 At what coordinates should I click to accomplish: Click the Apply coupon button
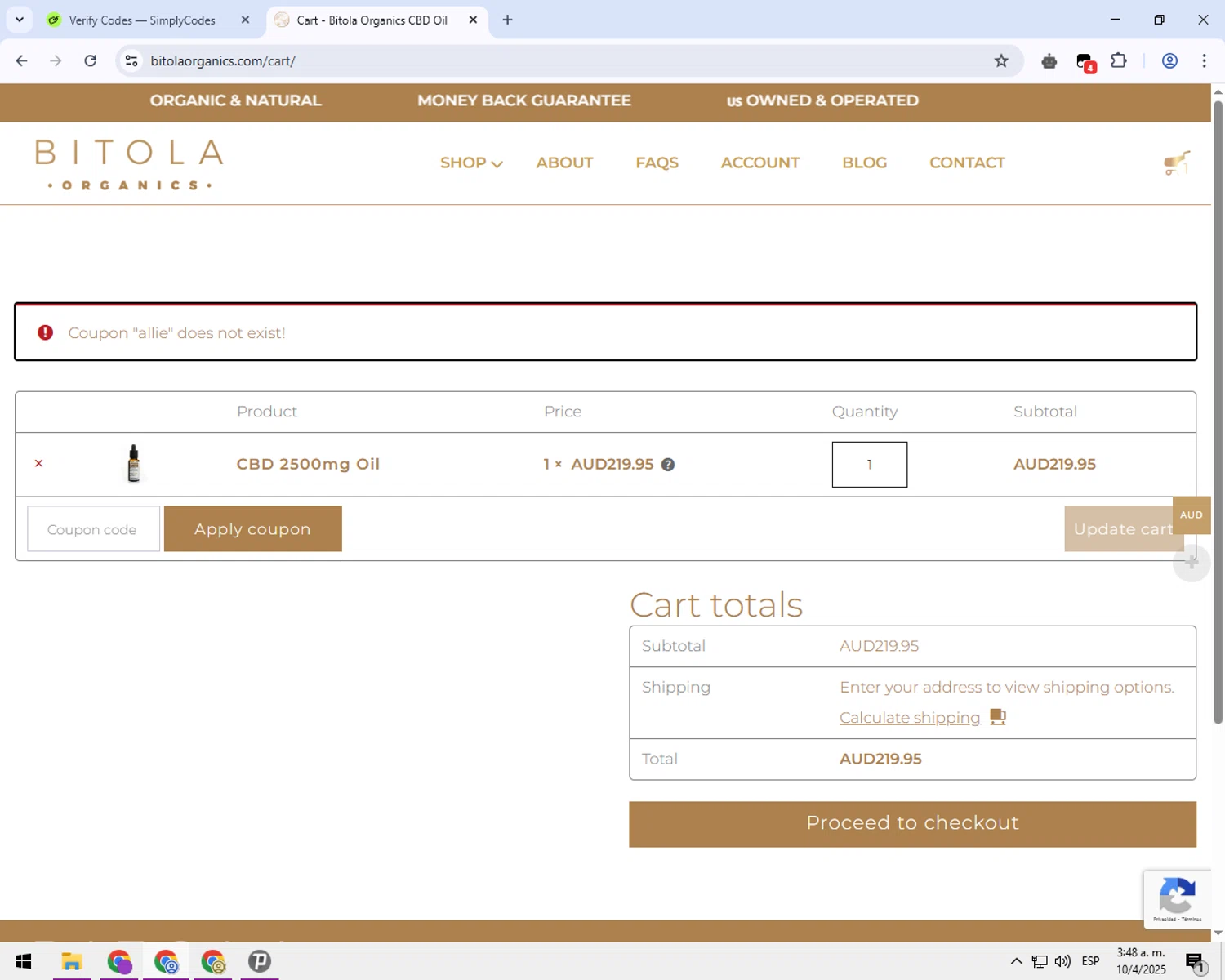252,529
